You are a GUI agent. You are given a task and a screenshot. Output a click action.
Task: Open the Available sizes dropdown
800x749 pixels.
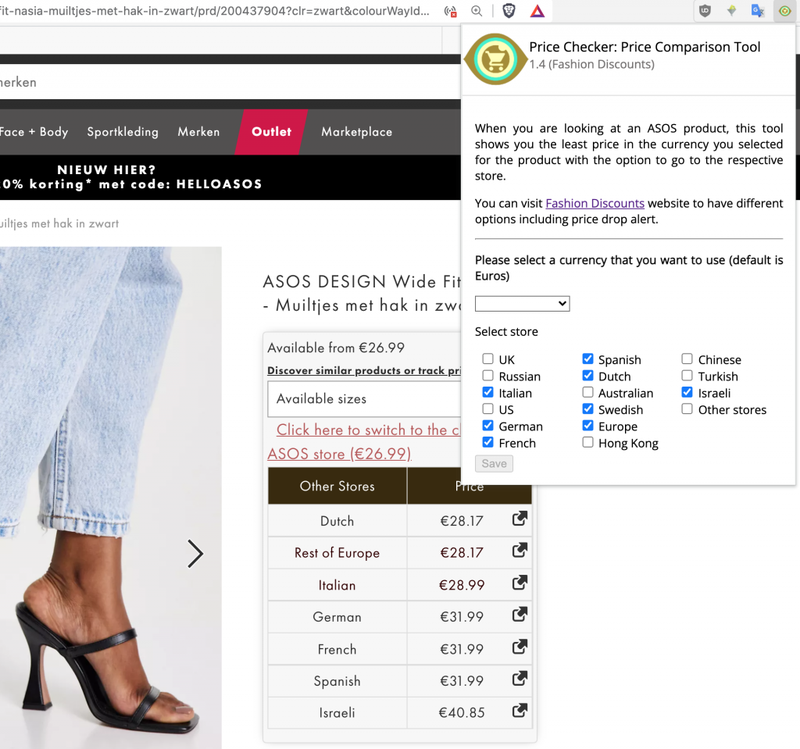[x=364, y=399]
